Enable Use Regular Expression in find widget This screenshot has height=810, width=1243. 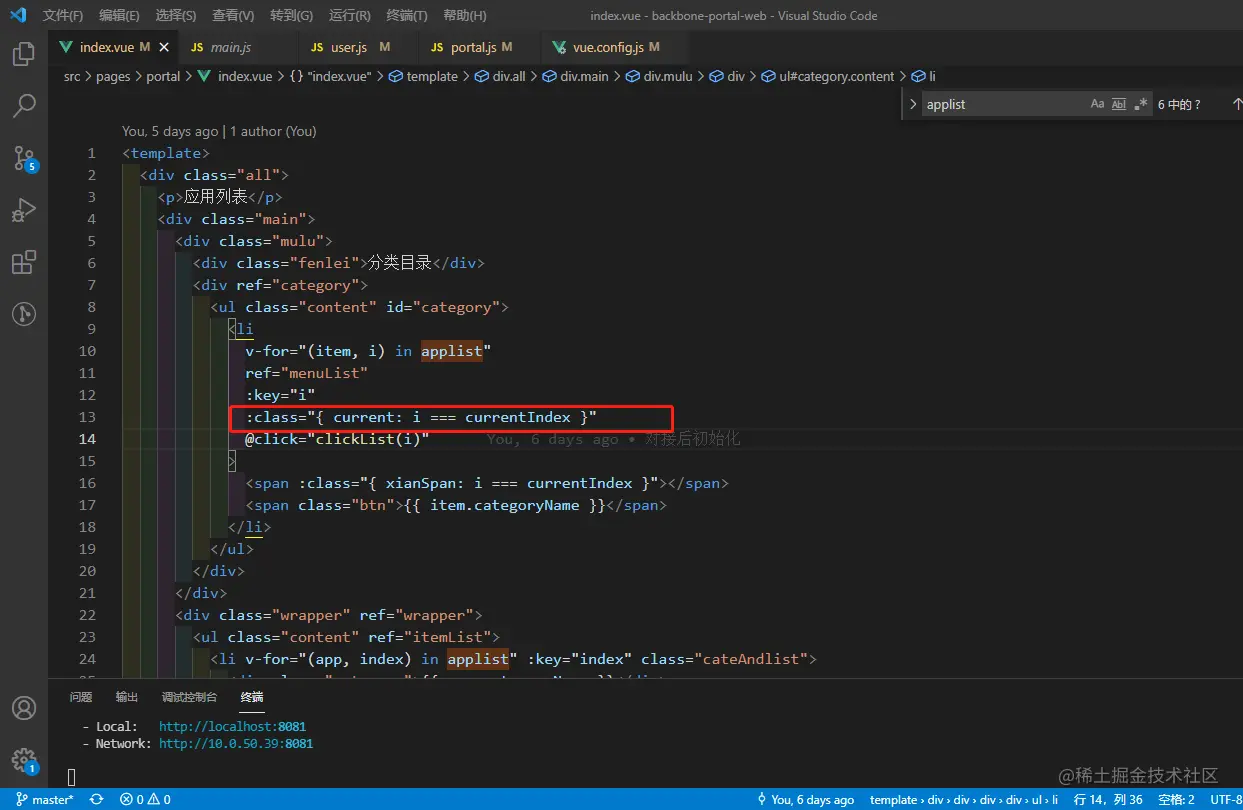(1141, 104)
